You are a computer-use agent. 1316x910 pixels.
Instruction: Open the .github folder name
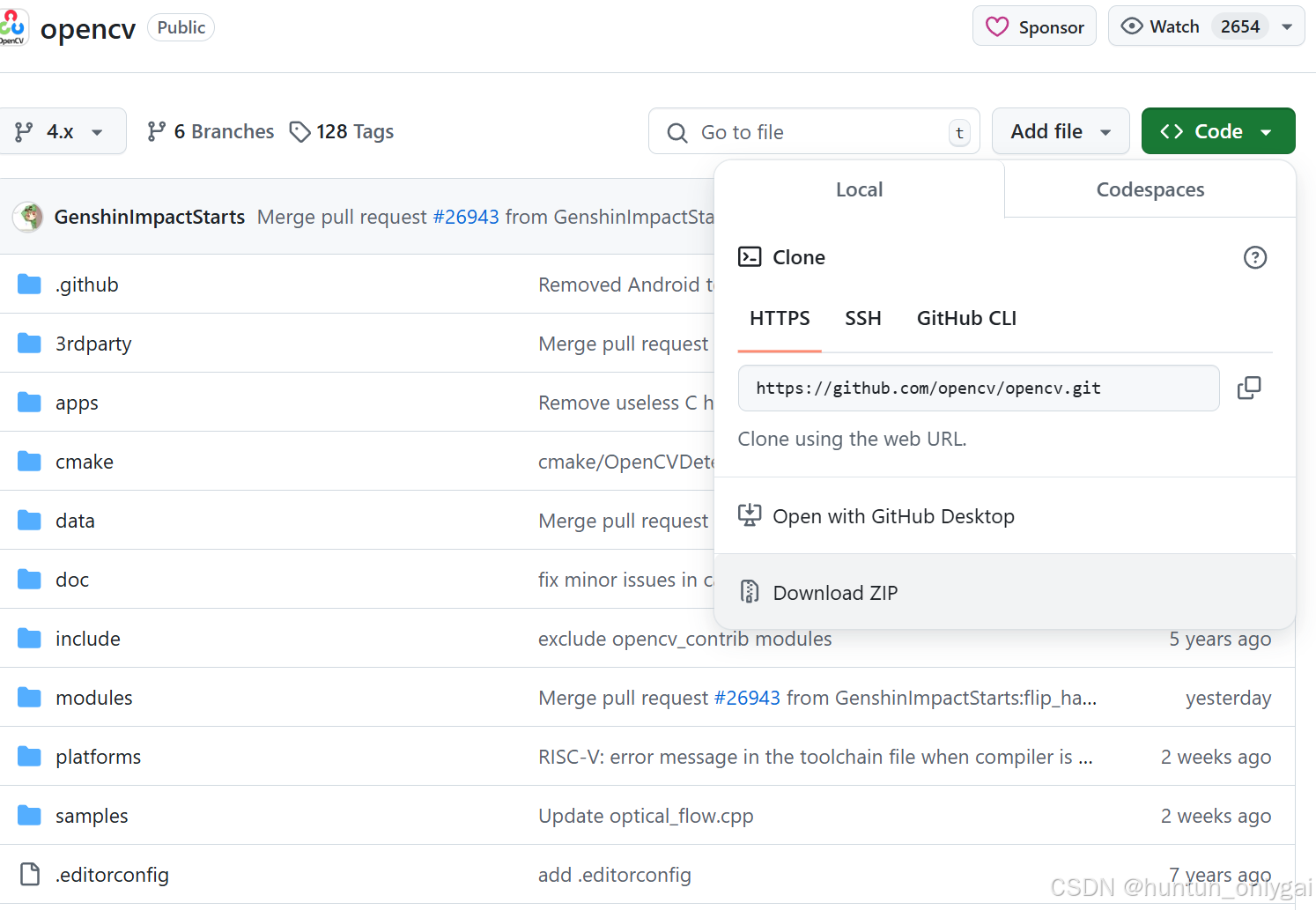coord(86,285)
